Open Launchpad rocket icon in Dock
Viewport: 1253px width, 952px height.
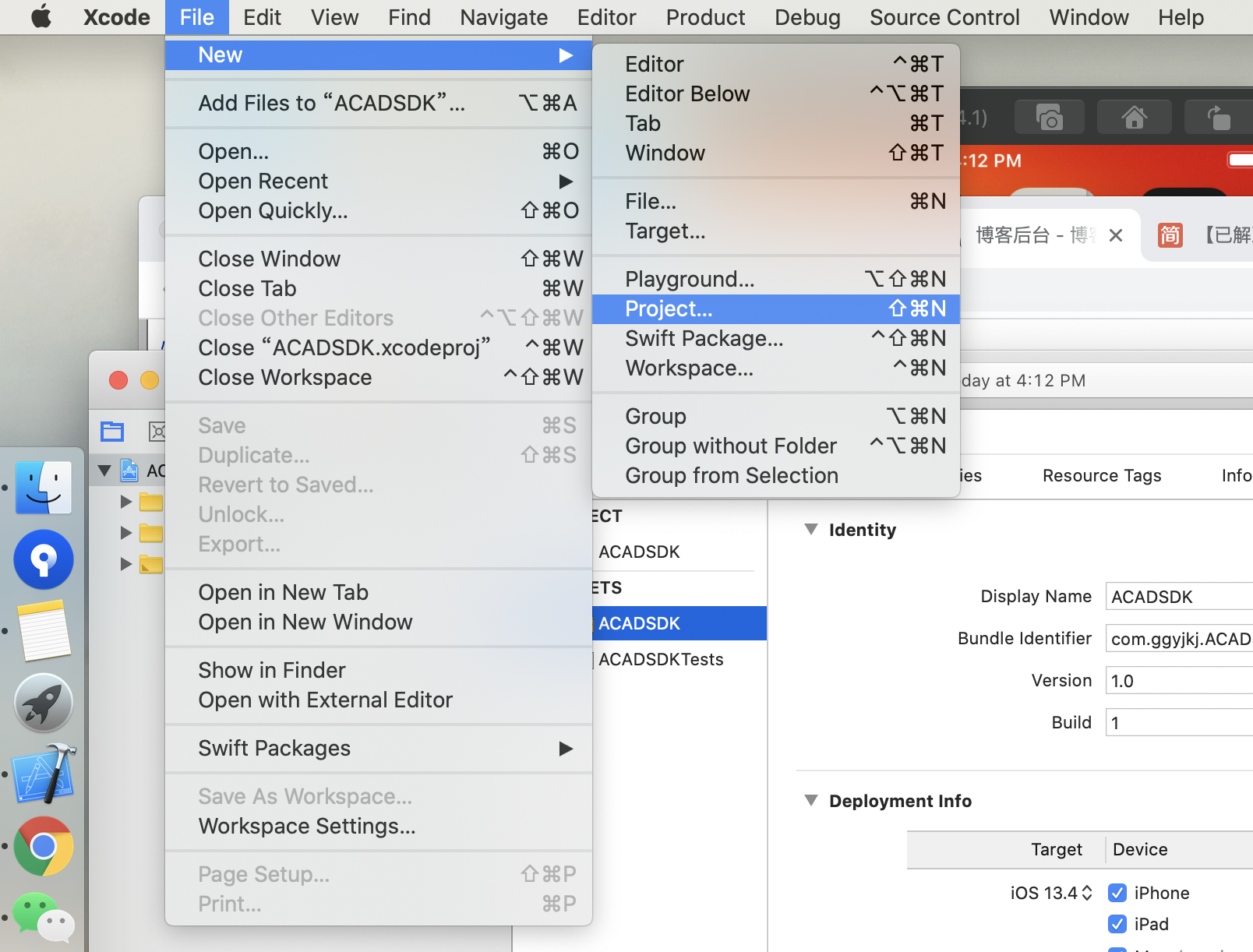(x=44, y=703)
